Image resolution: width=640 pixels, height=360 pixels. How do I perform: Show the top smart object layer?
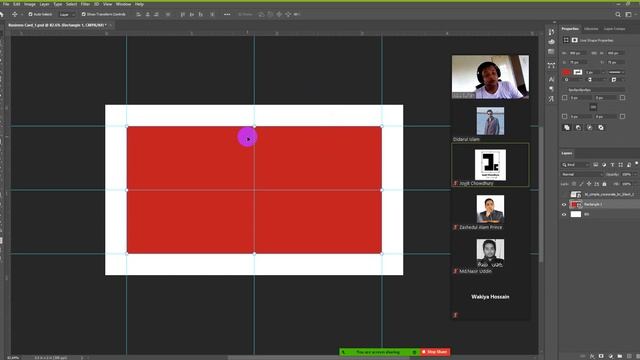click(564, 195)
